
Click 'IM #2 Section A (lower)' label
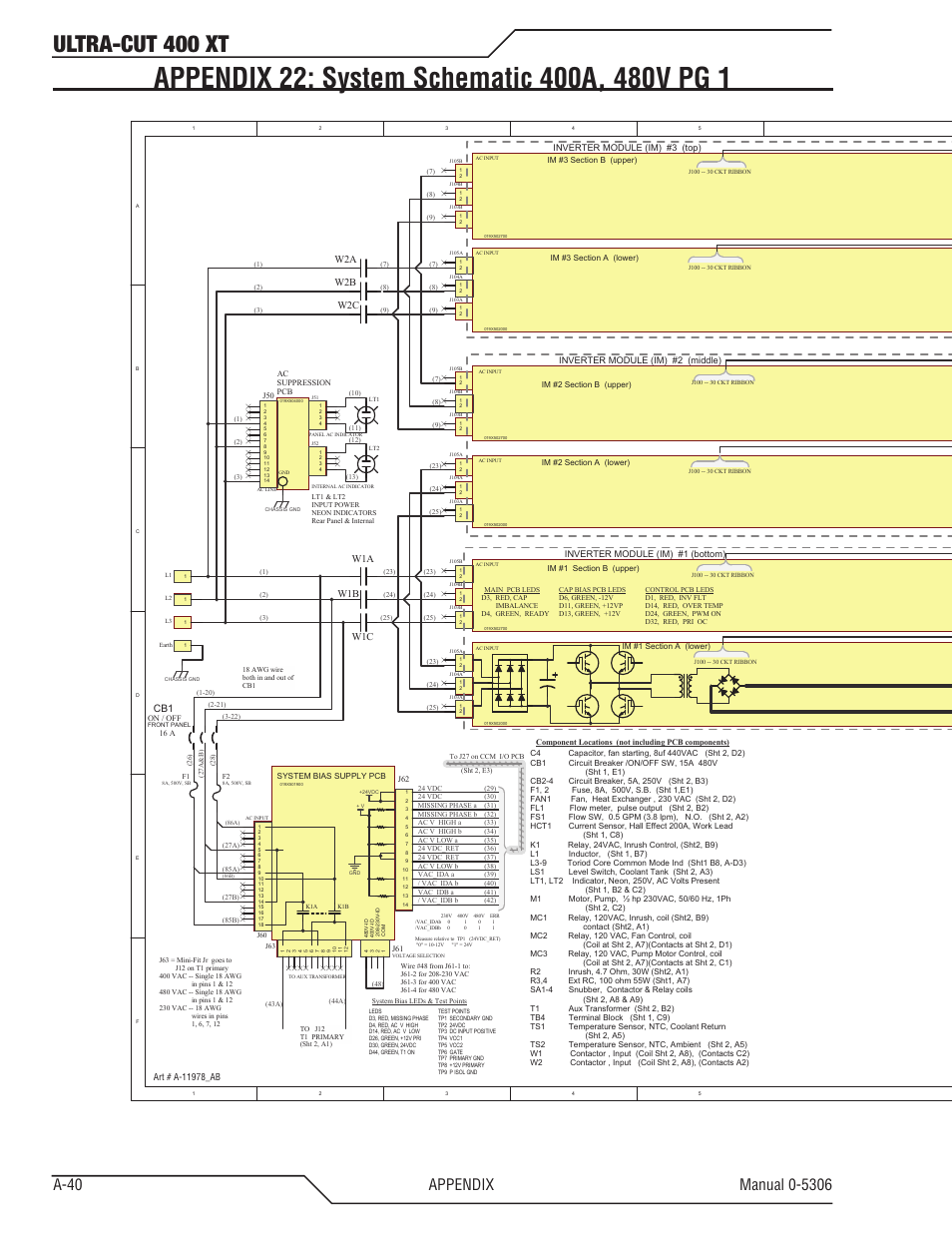pyautogui.click(x=586, y=462)
